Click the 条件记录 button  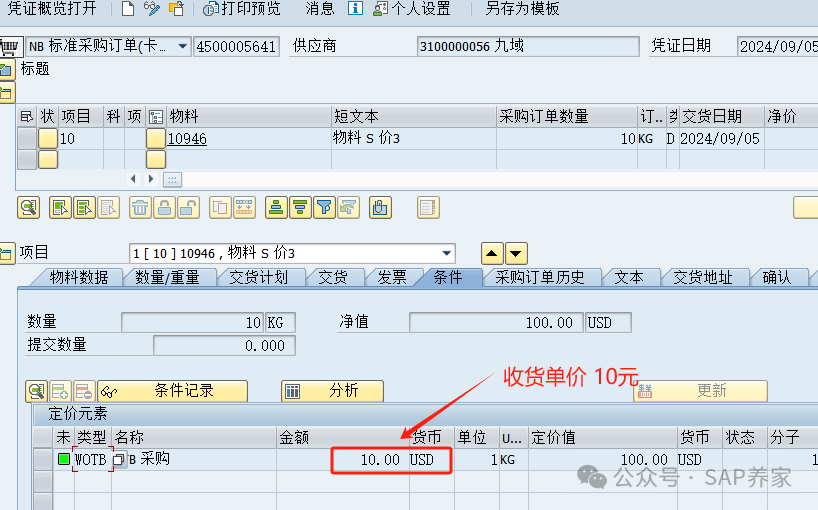(173, 391)
